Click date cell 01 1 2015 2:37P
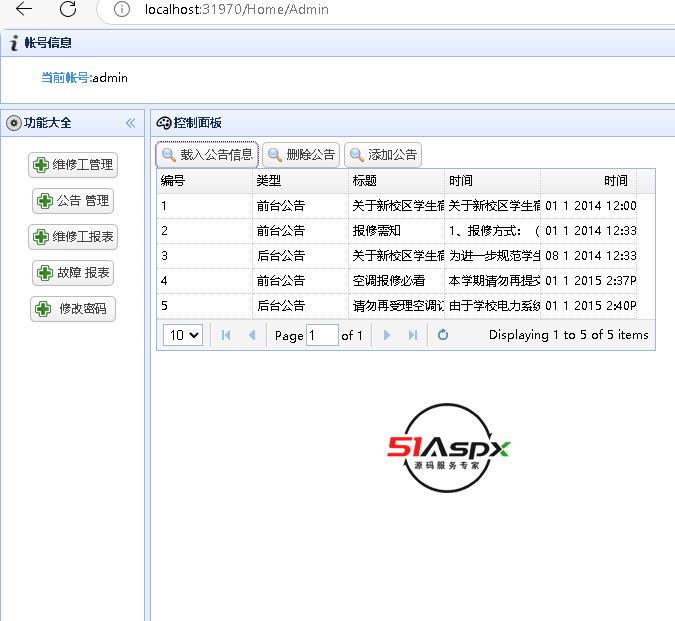The image size is (675, 621). pos(588,281)
